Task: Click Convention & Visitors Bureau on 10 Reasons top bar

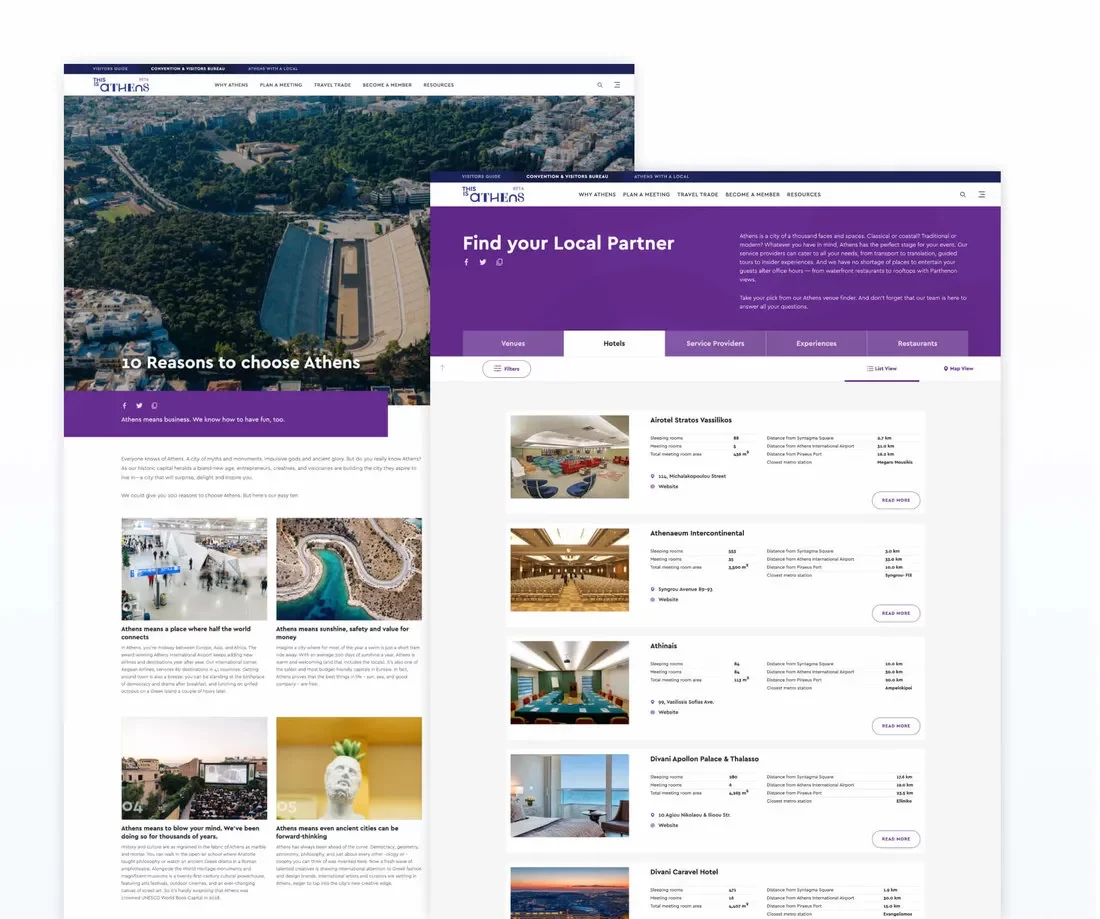Action: 188,69
